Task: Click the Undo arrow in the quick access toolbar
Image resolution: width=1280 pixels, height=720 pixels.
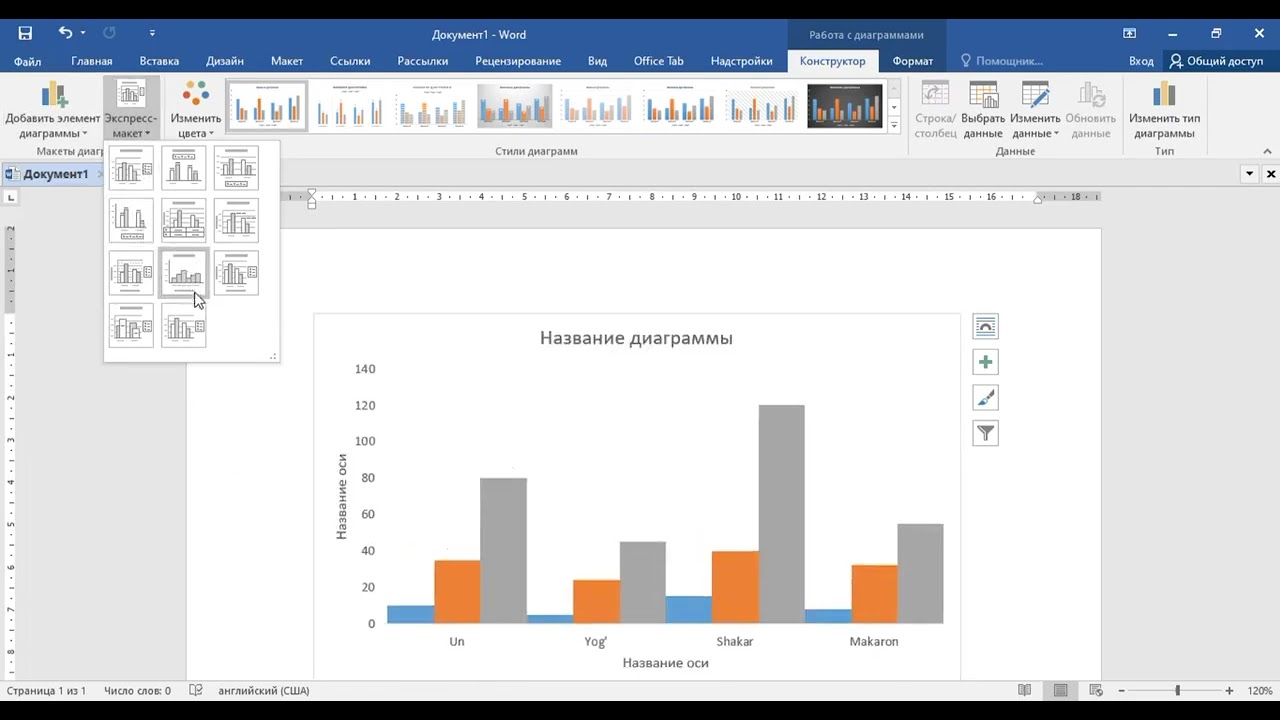Action: tap(65, 33)
